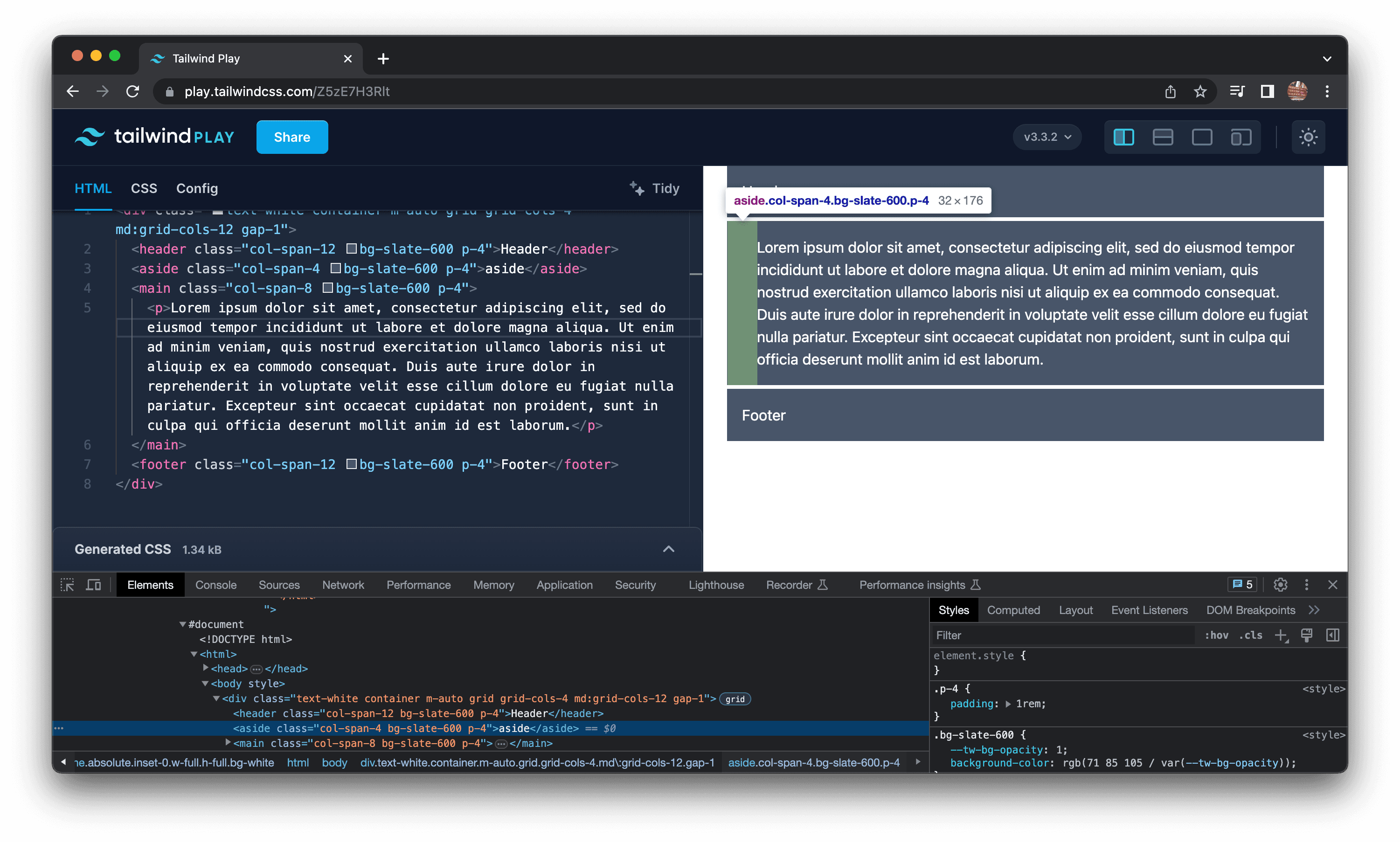This screenshot has width=1400, height=842.
Task: Open the DevTools Application tab
Action: pyautogui.click(x=564, y=585)
